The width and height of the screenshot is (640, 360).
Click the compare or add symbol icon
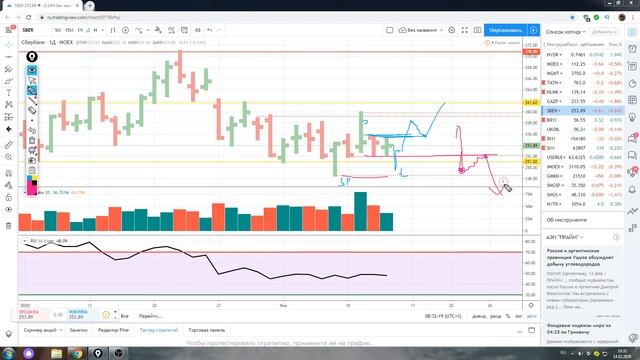pos(126,30)
